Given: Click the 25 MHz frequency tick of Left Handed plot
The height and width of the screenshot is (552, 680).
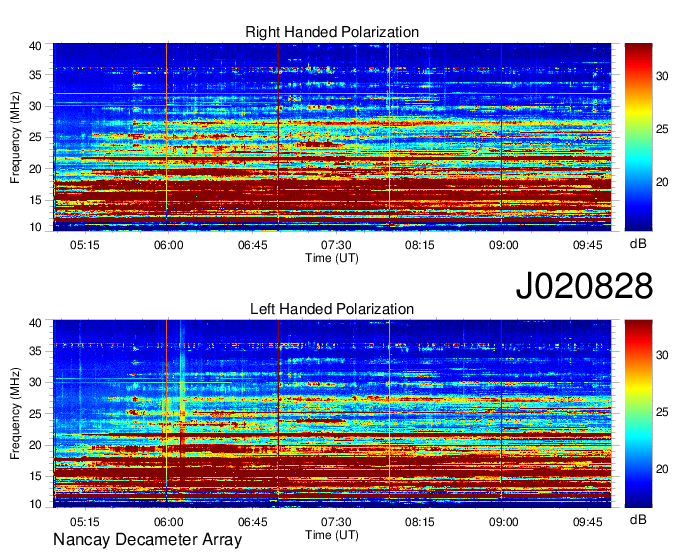Looking at the screenshot, I should coord(35,414).
